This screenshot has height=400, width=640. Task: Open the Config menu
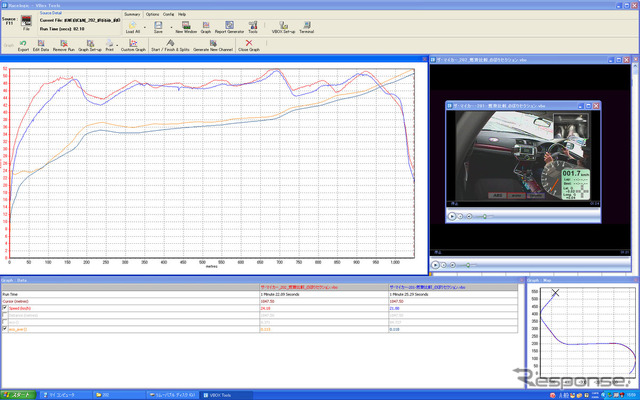click(x=169, y=14)
